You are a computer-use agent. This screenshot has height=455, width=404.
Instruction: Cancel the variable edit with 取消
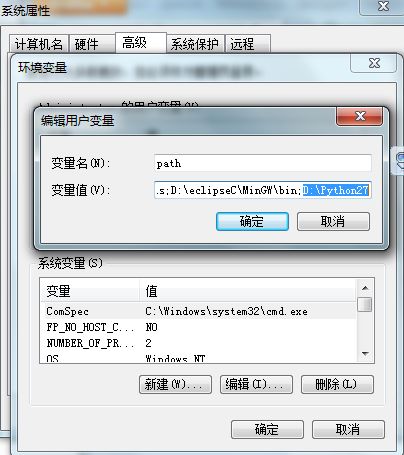point(333,221)
